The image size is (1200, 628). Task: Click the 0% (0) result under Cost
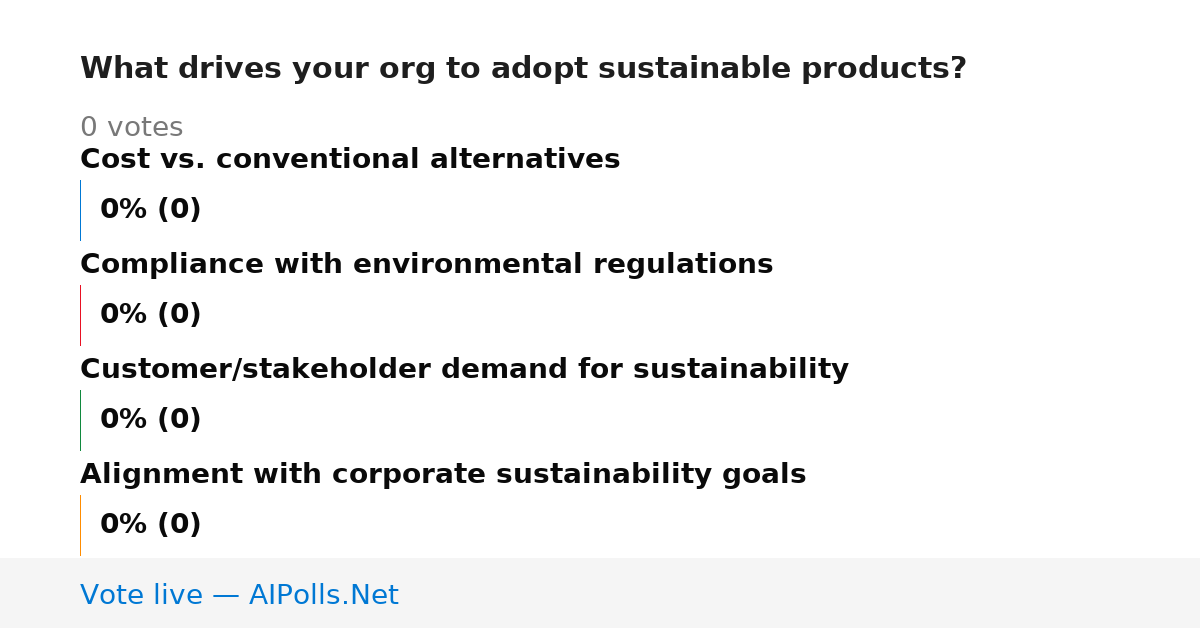(x=150, y=210)
